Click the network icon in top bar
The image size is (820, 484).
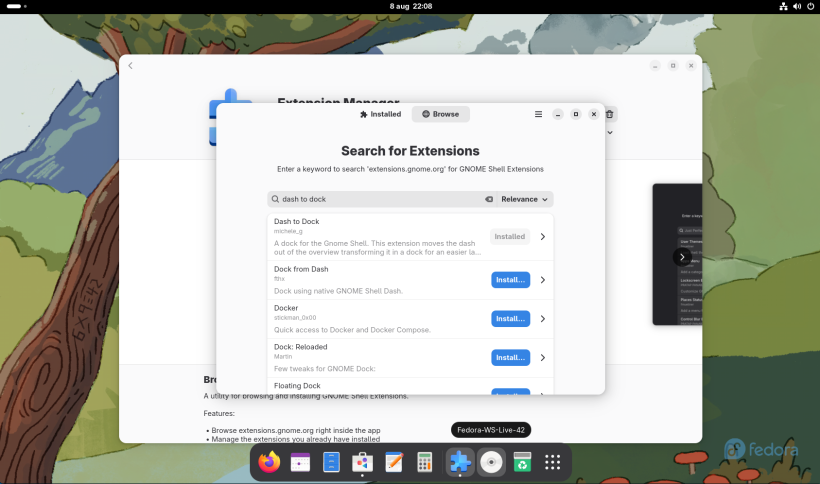783,6
